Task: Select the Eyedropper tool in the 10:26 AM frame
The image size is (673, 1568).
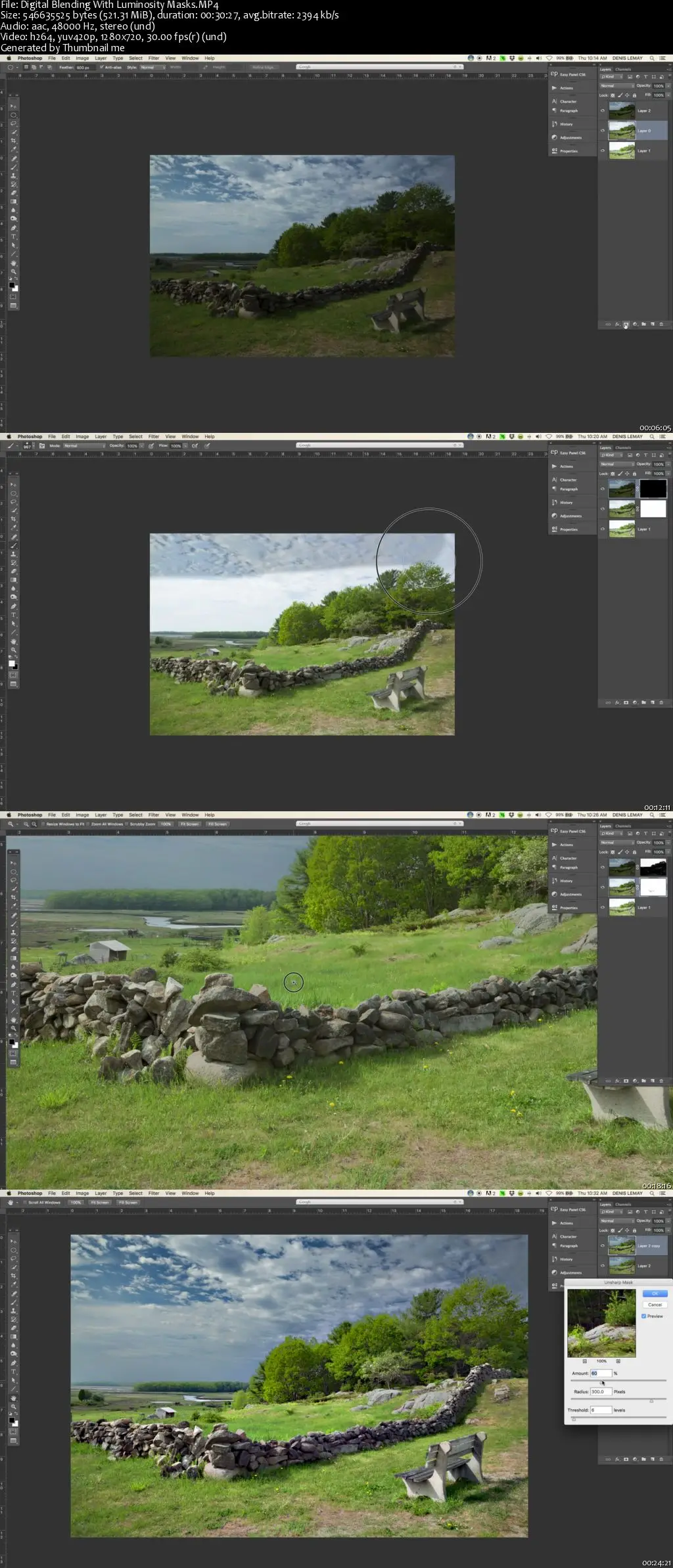Action: coord(14,906)
